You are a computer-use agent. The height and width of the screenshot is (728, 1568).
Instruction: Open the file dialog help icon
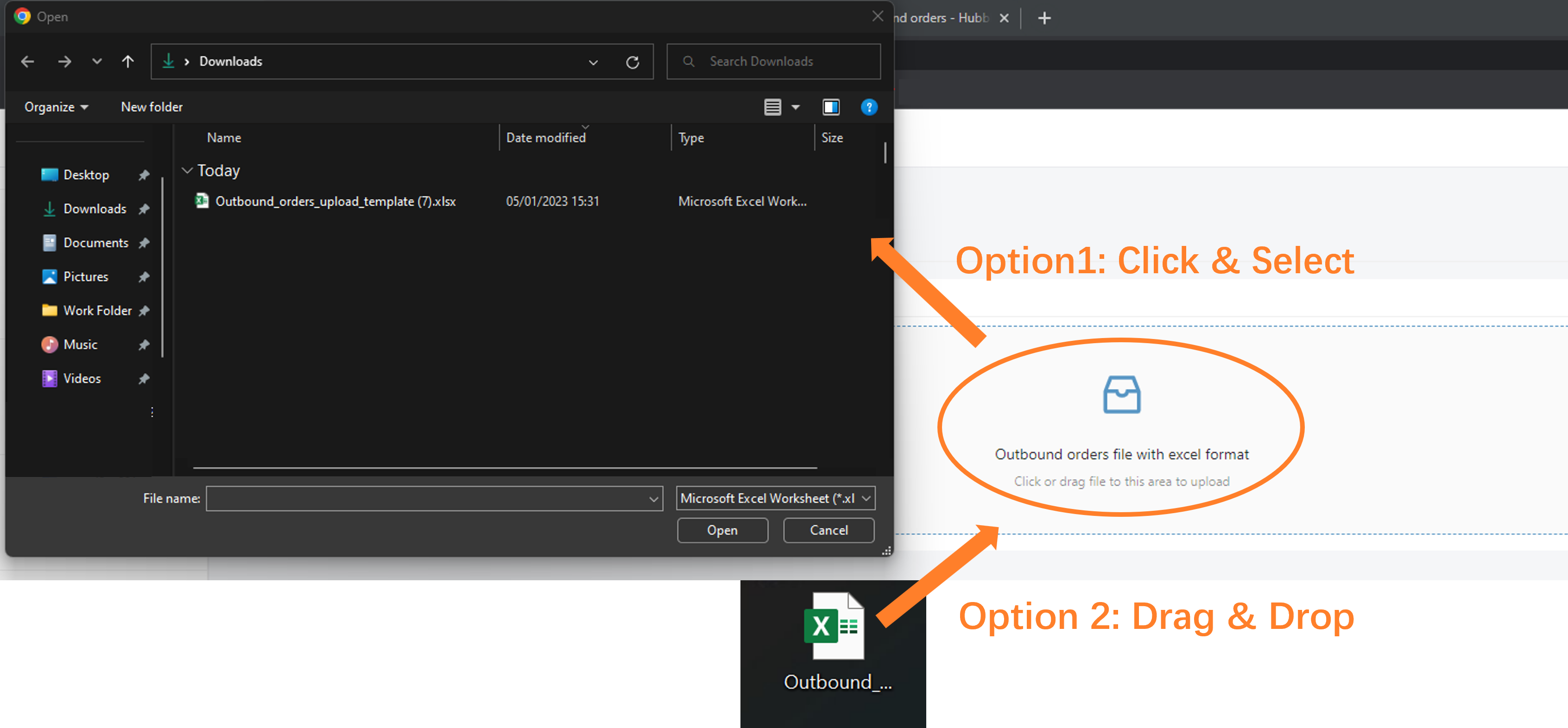(869, 107)
